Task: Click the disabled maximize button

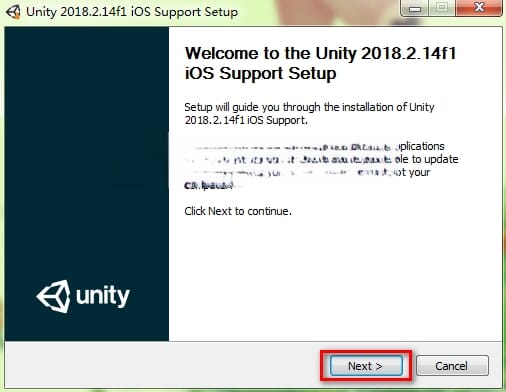Action: click(x=442, y=8)
